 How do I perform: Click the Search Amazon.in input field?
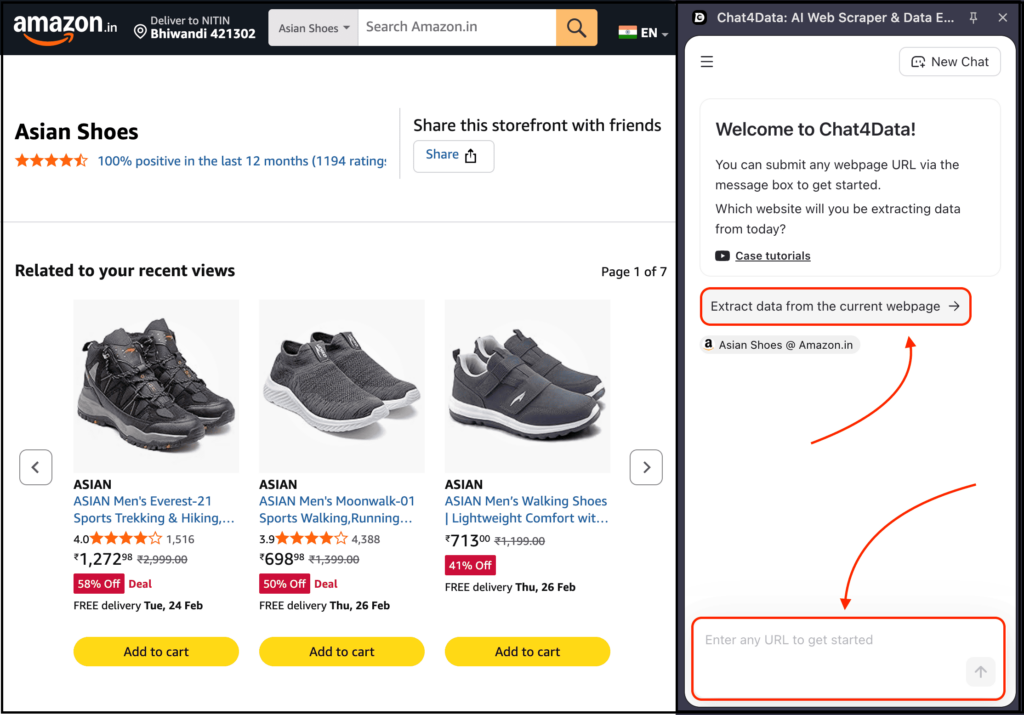point(456,27)
